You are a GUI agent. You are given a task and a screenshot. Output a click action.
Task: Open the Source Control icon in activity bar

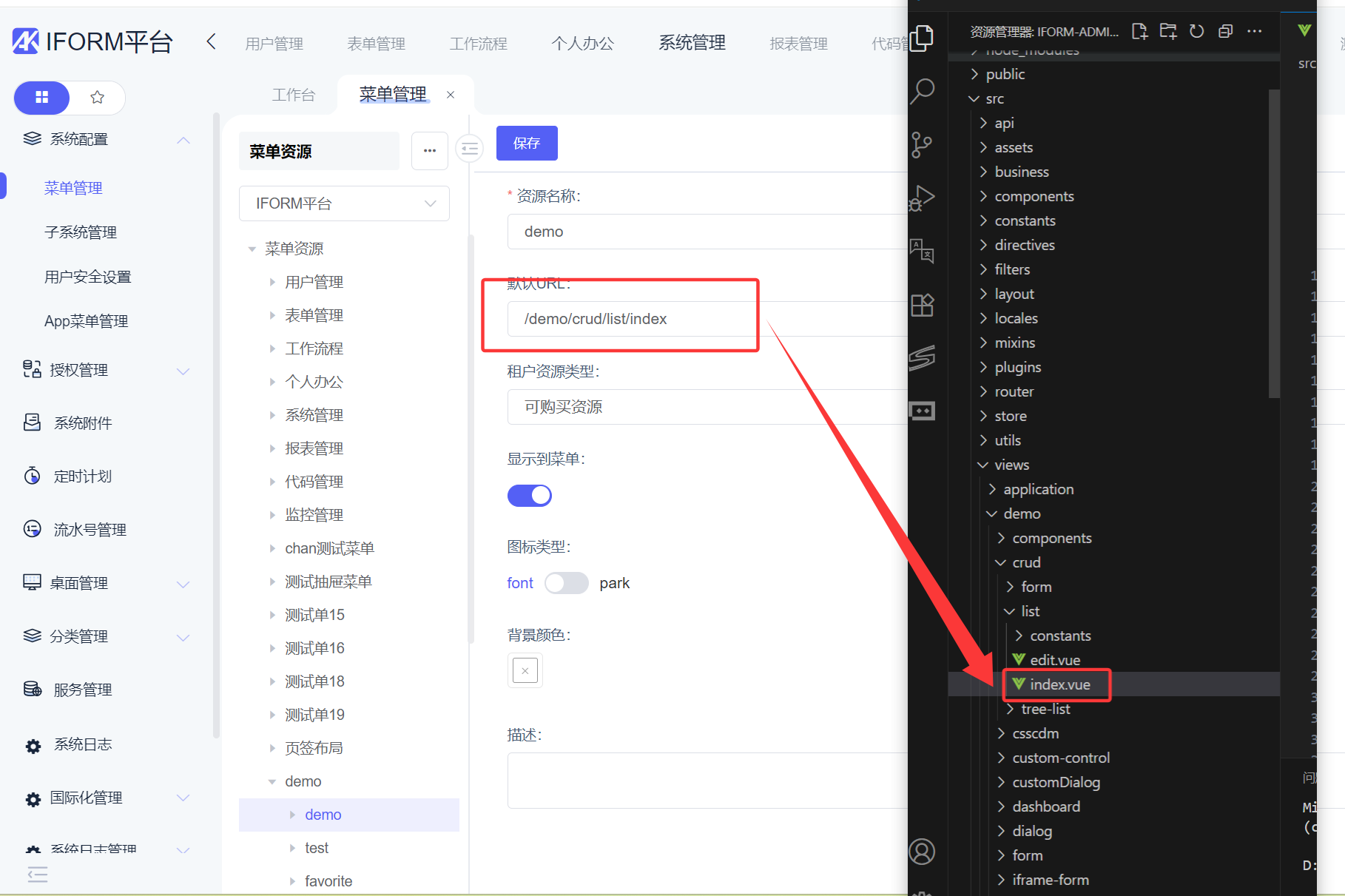[x=922, y=144]
